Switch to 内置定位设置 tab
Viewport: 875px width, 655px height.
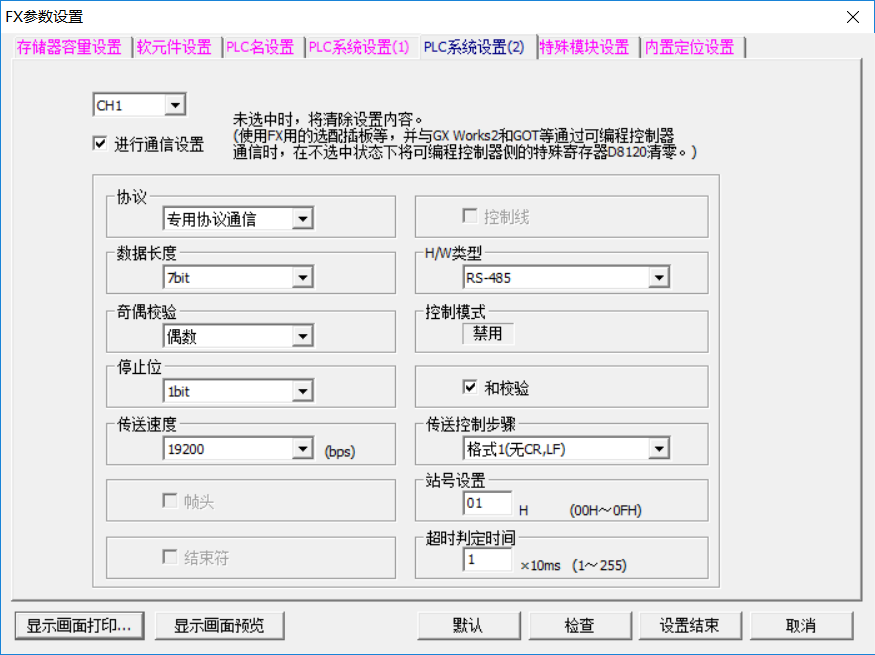[x=689, y=47]
